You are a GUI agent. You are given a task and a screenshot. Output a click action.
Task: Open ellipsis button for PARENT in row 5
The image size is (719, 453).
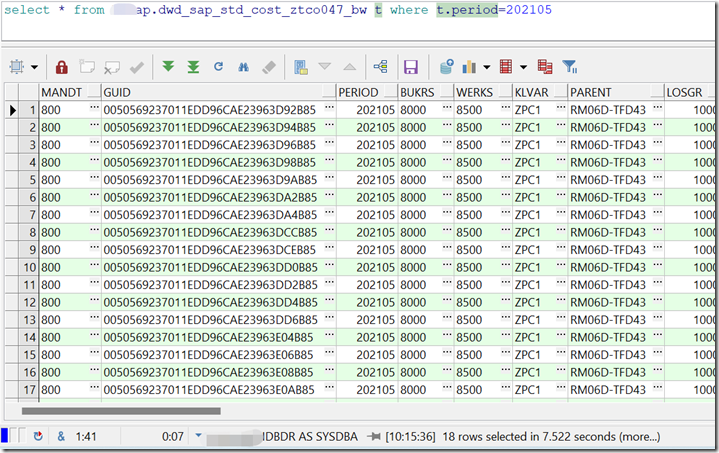[x=658, y=178]
